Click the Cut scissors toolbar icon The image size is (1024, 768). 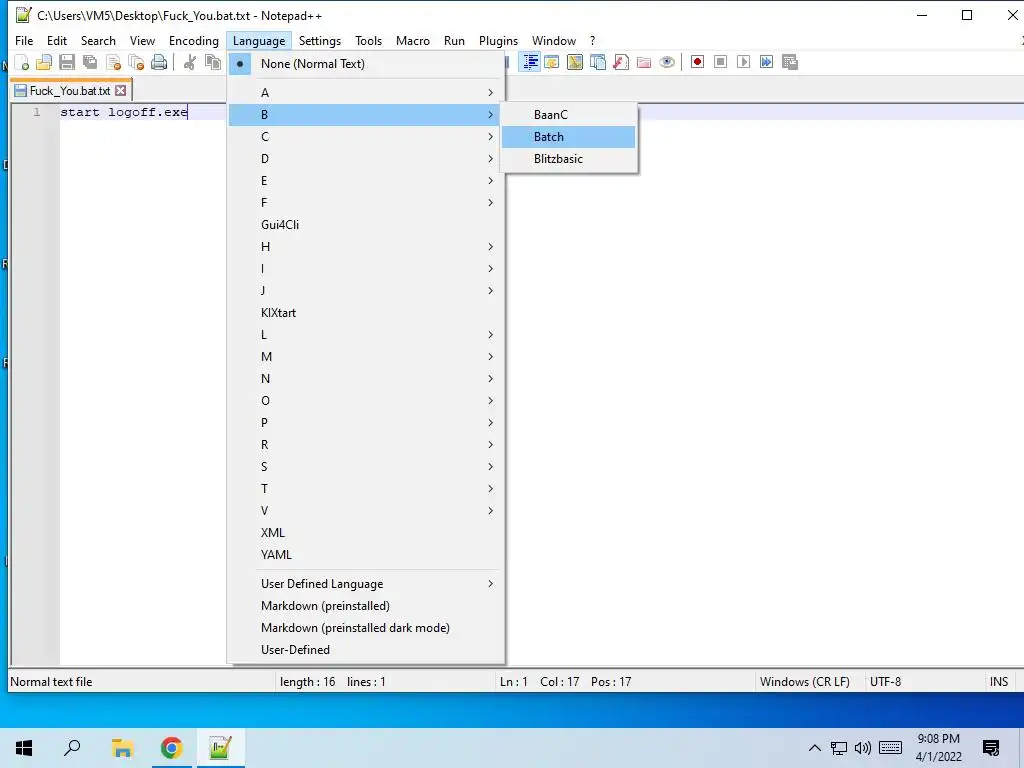(x=190, y=63)
